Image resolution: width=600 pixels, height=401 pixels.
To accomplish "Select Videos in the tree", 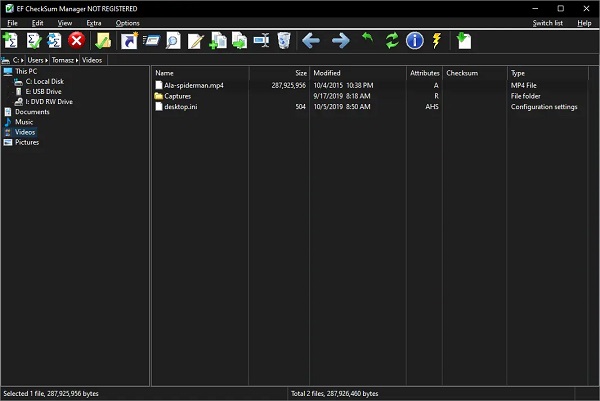I will [25, 132].
